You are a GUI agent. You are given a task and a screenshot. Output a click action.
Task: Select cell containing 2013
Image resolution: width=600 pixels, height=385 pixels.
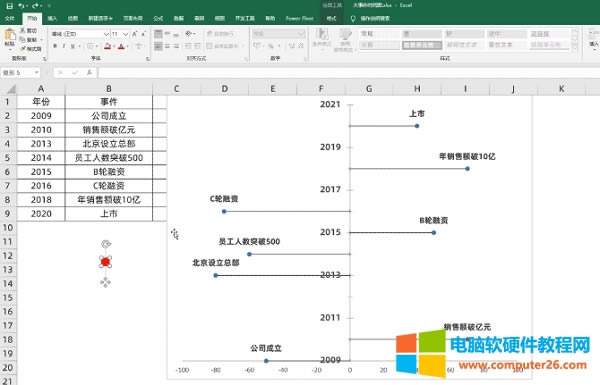[41, 144]
